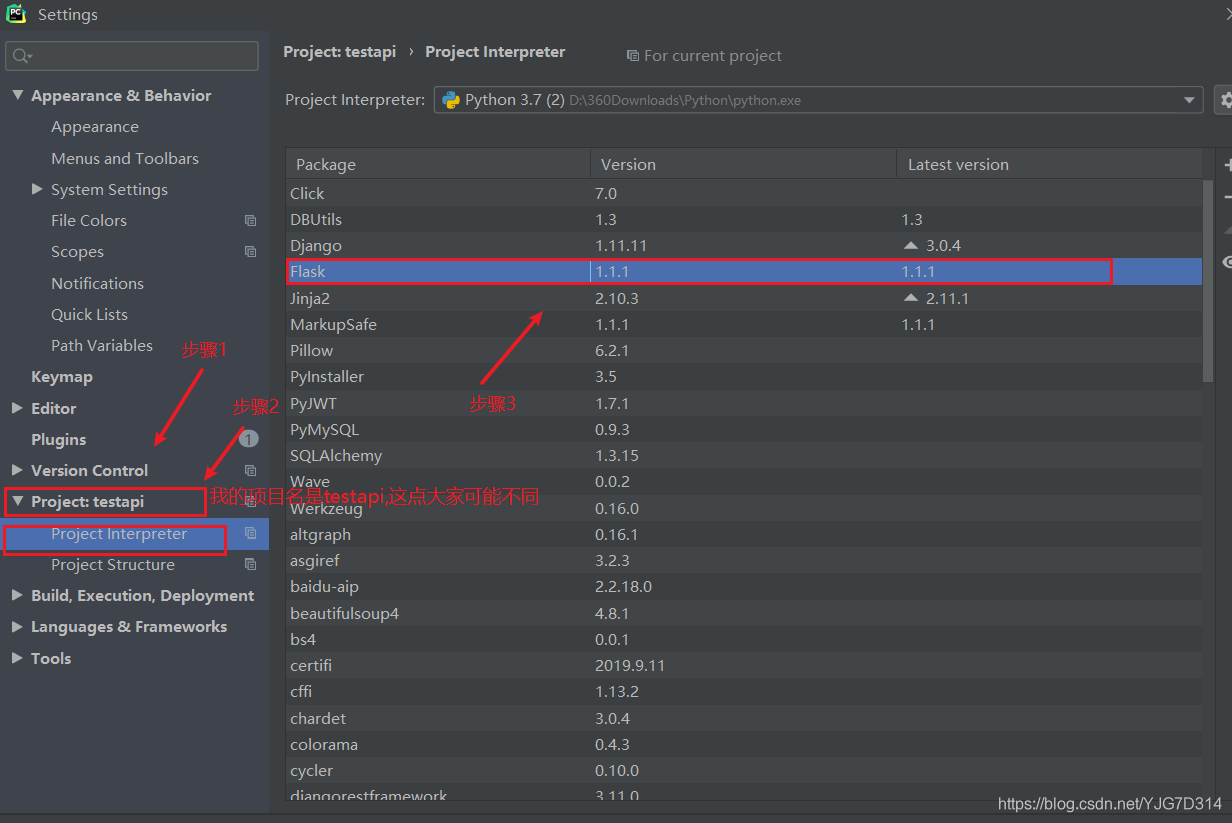1232x823 pixels.
Task: Select the asgiref package row
Action: point(744,560)
